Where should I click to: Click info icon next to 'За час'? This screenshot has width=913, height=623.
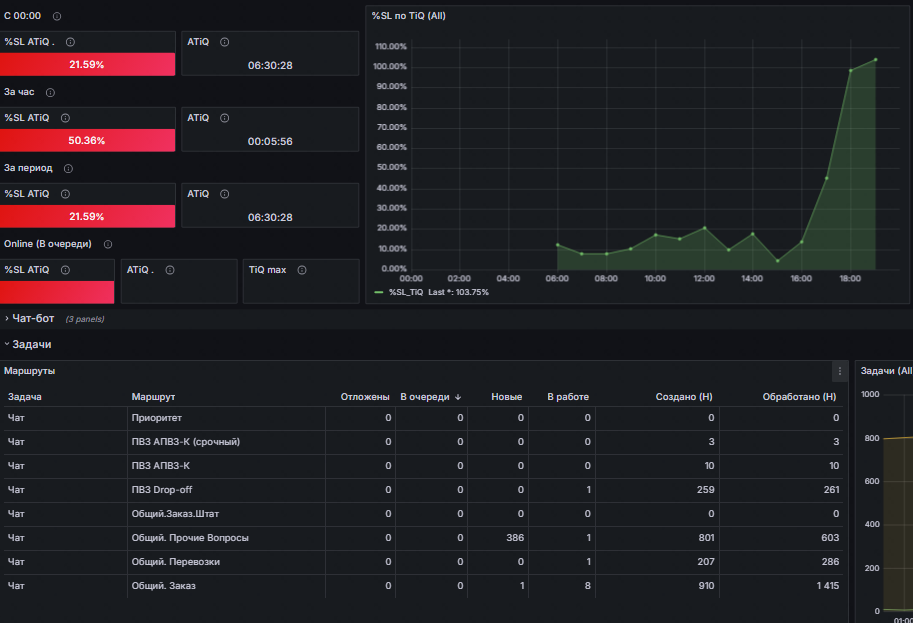51,93
